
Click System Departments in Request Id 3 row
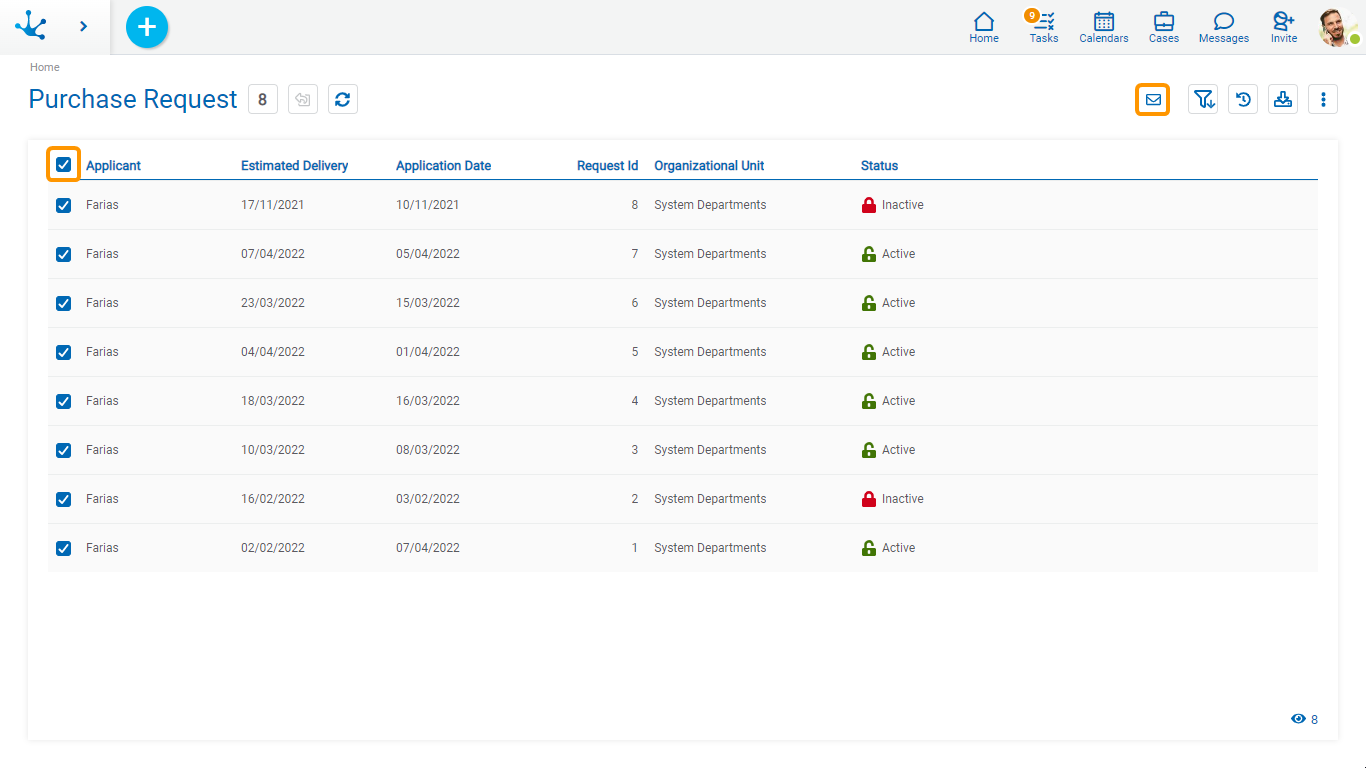pos(710,450)
